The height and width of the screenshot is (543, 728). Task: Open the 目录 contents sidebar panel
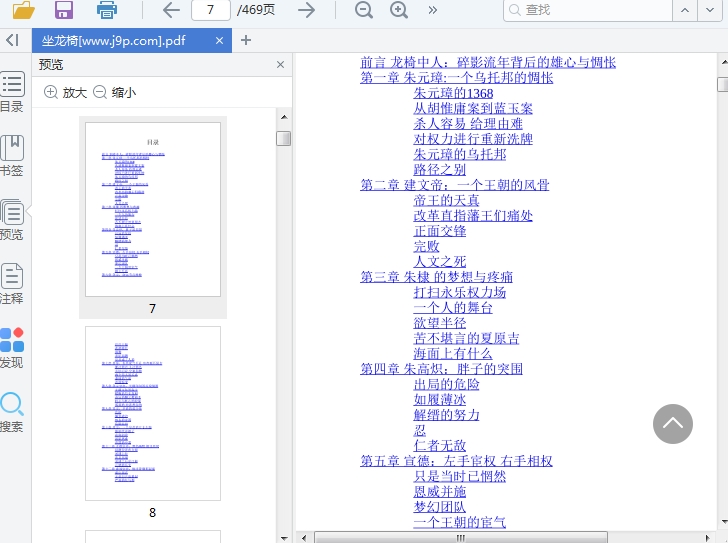pos(12,92)
